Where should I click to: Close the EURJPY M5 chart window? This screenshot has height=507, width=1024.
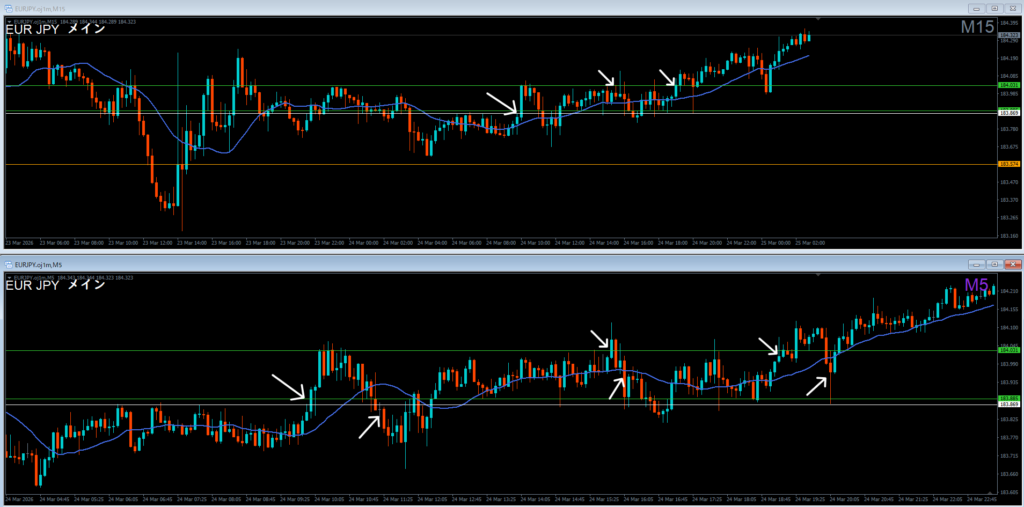click(x=1011, y=265)
